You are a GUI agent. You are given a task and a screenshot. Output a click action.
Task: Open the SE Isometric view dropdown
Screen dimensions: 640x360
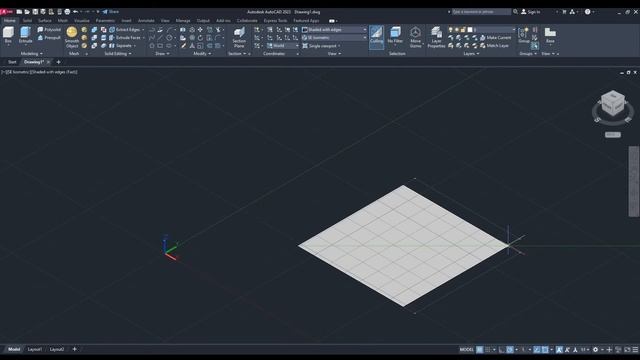click(x=334, y=38)
